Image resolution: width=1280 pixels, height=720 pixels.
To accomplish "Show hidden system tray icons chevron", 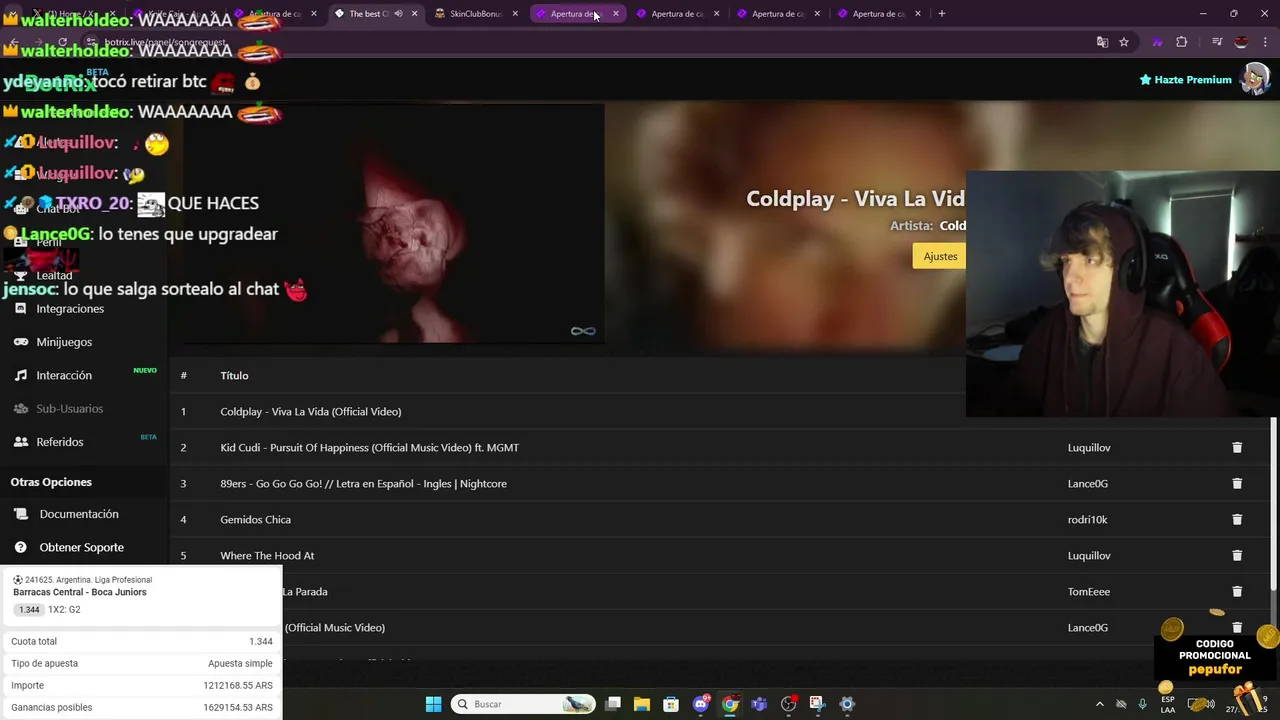I will pyautogui.click(x=1100, y=704).
